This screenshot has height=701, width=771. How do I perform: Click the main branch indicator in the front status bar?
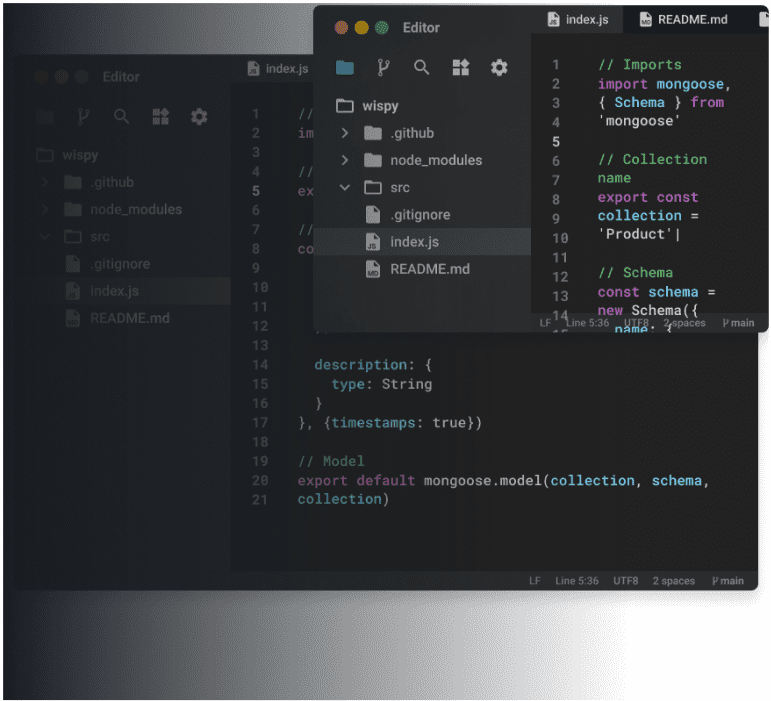[737, 323]
